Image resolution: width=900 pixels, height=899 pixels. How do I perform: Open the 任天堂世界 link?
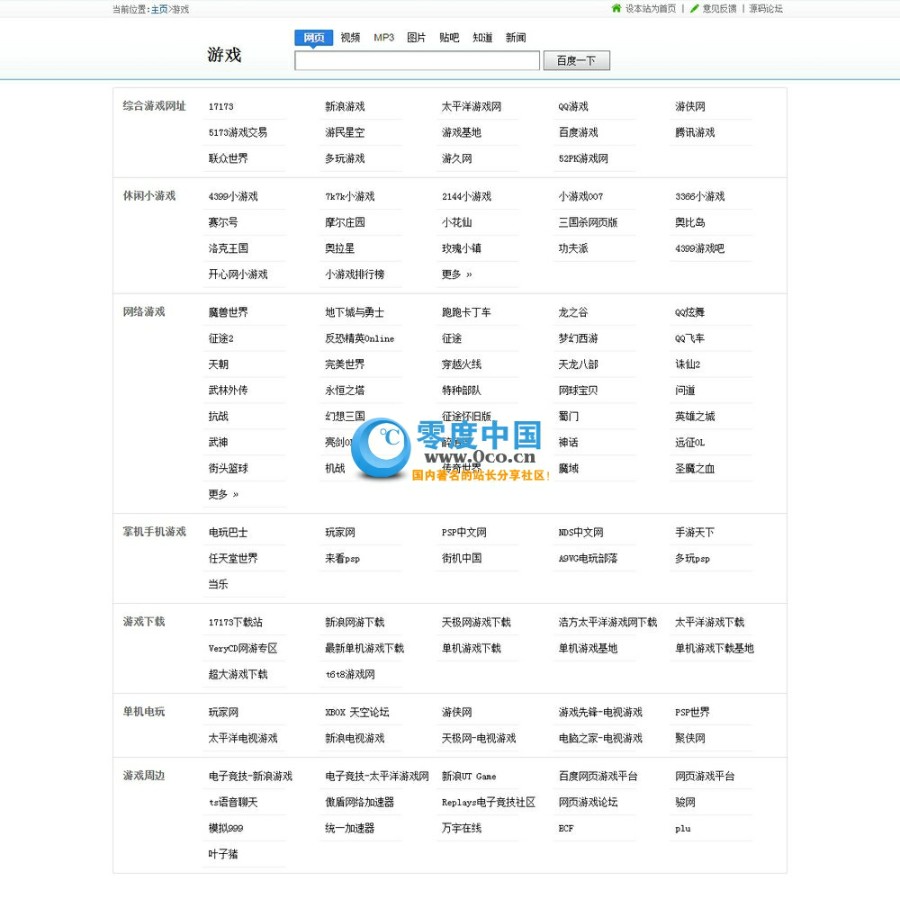[233, 559]
